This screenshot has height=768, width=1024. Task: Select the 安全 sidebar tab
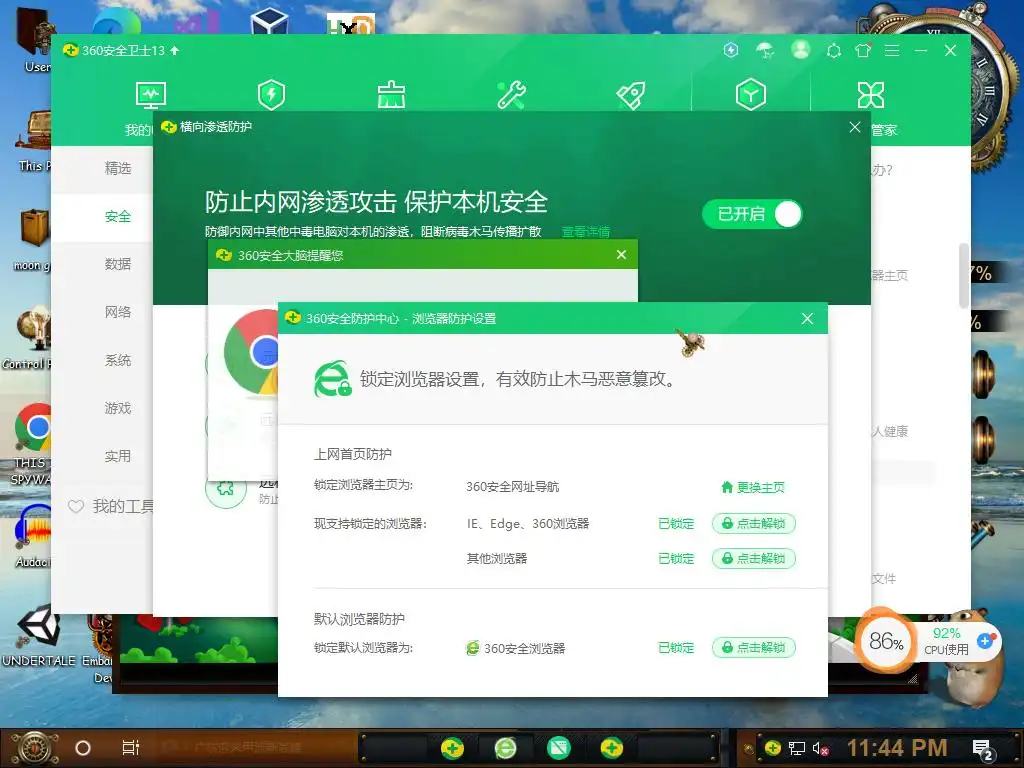tap(118, 217)
